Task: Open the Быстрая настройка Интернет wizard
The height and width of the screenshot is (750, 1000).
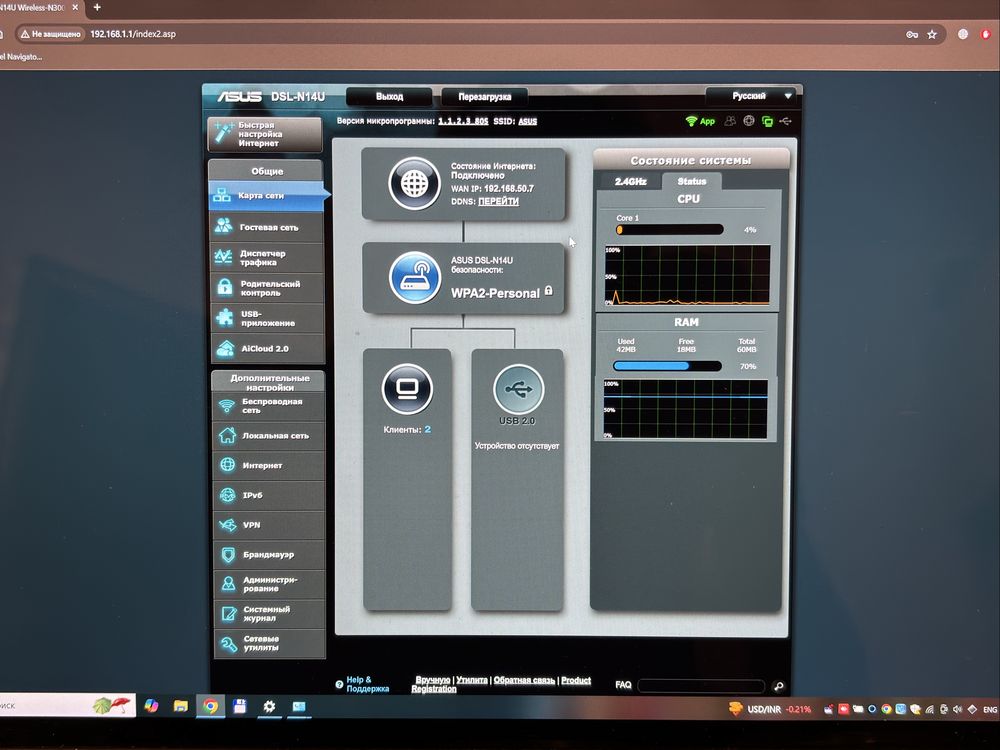Action: point(265,134)
